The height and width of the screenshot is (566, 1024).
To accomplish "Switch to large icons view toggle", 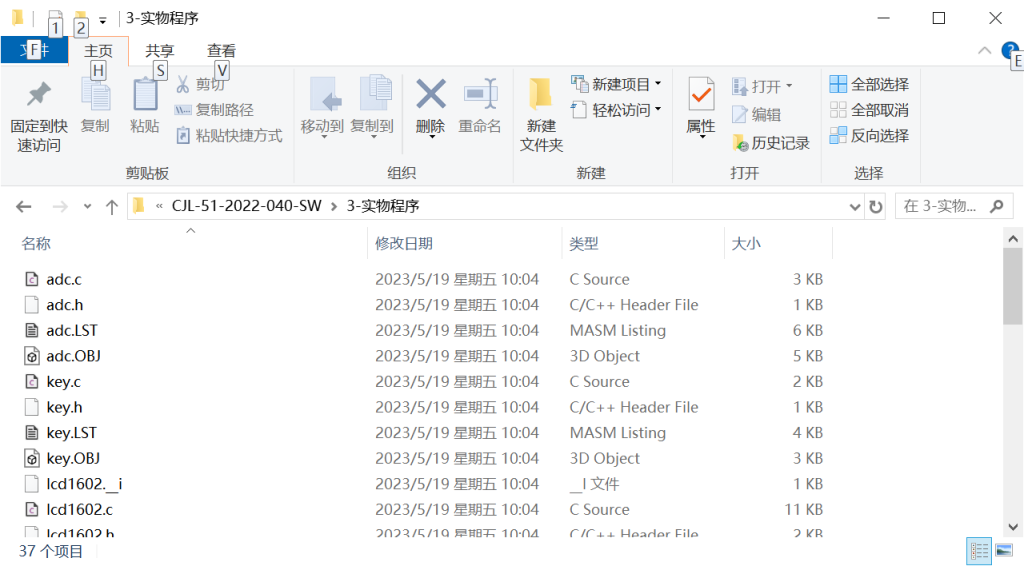I will (x=1004, y=550).
